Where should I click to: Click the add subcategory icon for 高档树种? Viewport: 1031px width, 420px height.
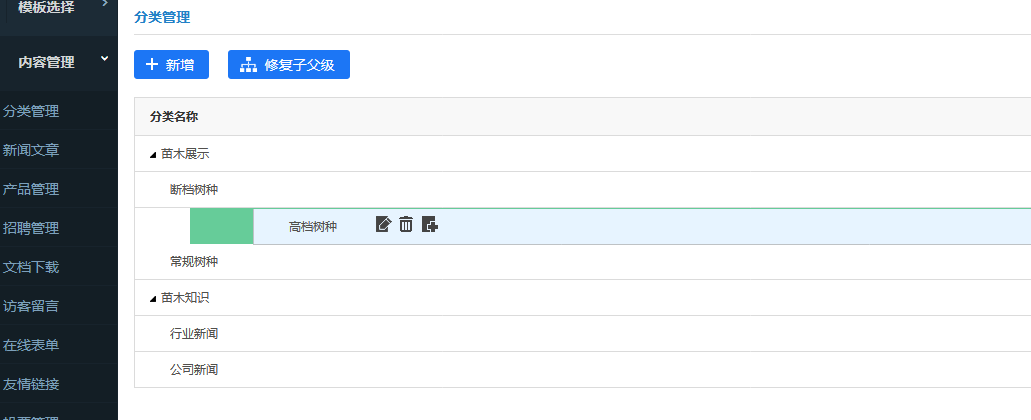430,224
